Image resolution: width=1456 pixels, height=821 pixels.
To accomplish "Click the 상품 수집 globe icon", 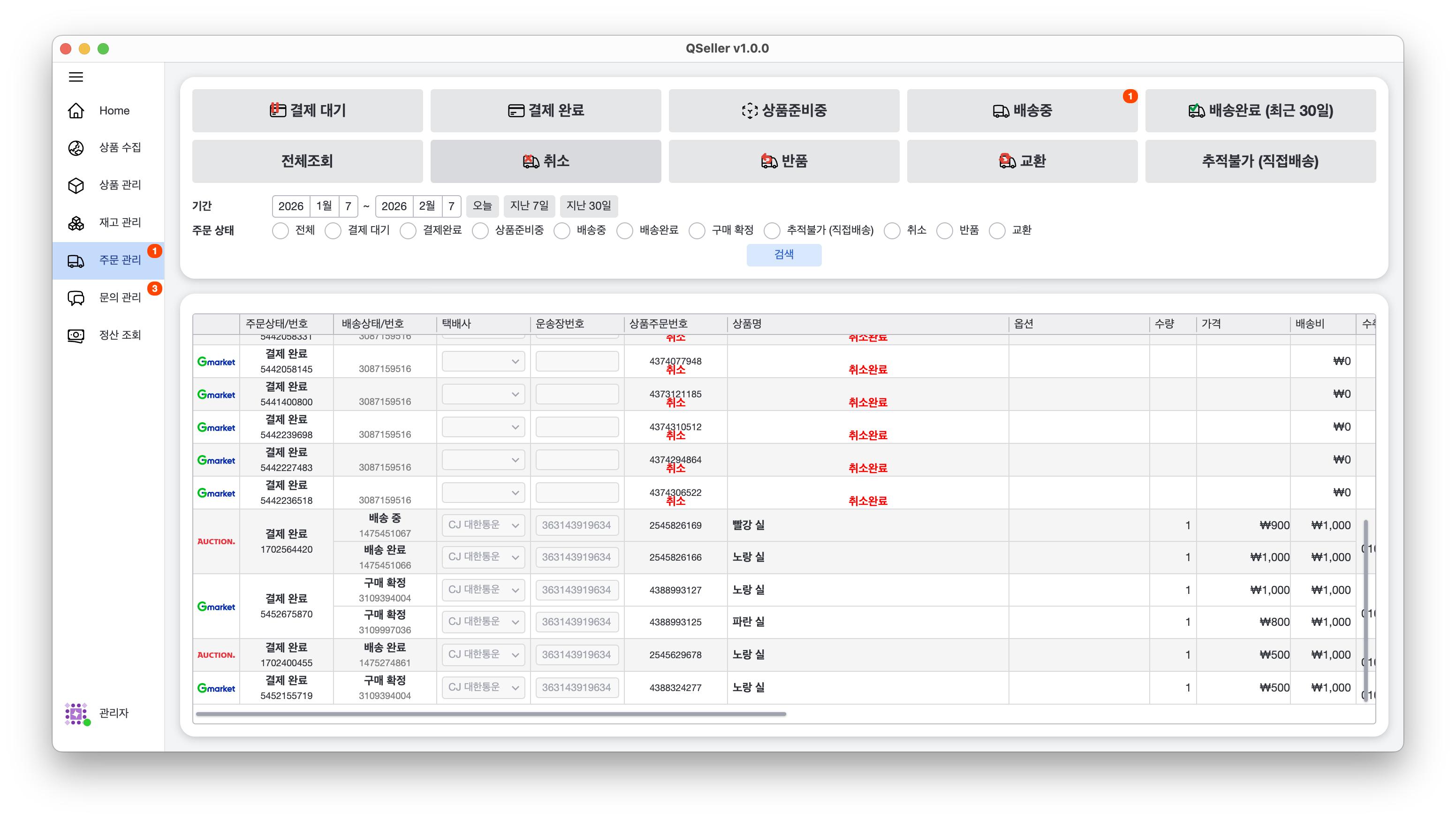I will 76,148.
